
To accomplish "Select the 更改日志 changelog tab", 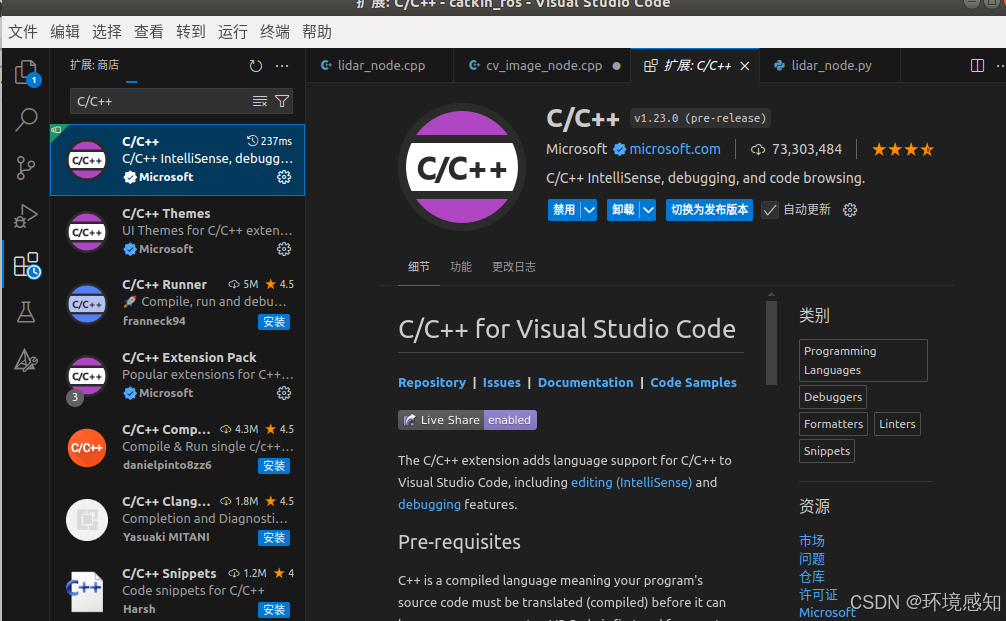I will (x=513, y=267).
